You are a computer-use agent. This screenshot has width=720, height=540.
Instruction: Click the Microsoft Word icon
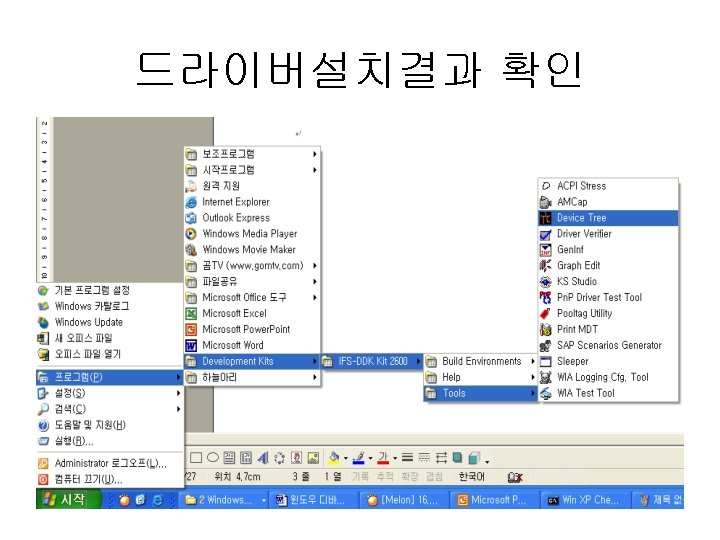coord(191,345)
